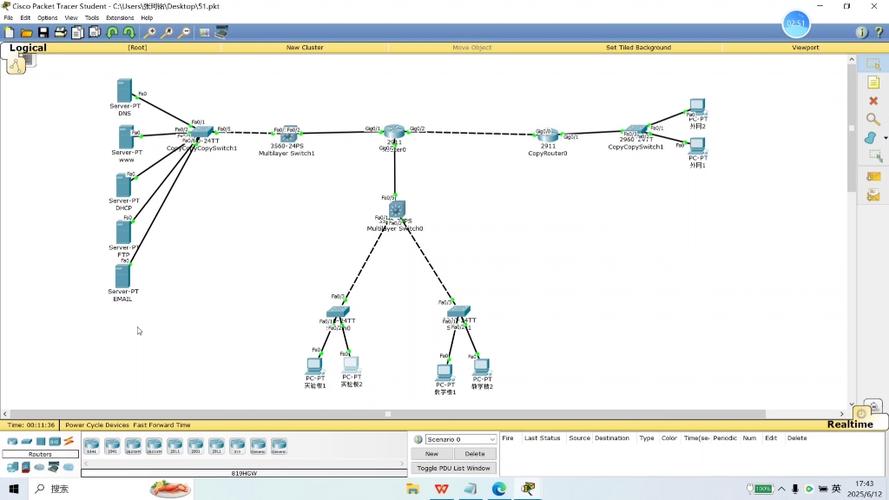Click Set Tiled Background

(x=638, y=47)
